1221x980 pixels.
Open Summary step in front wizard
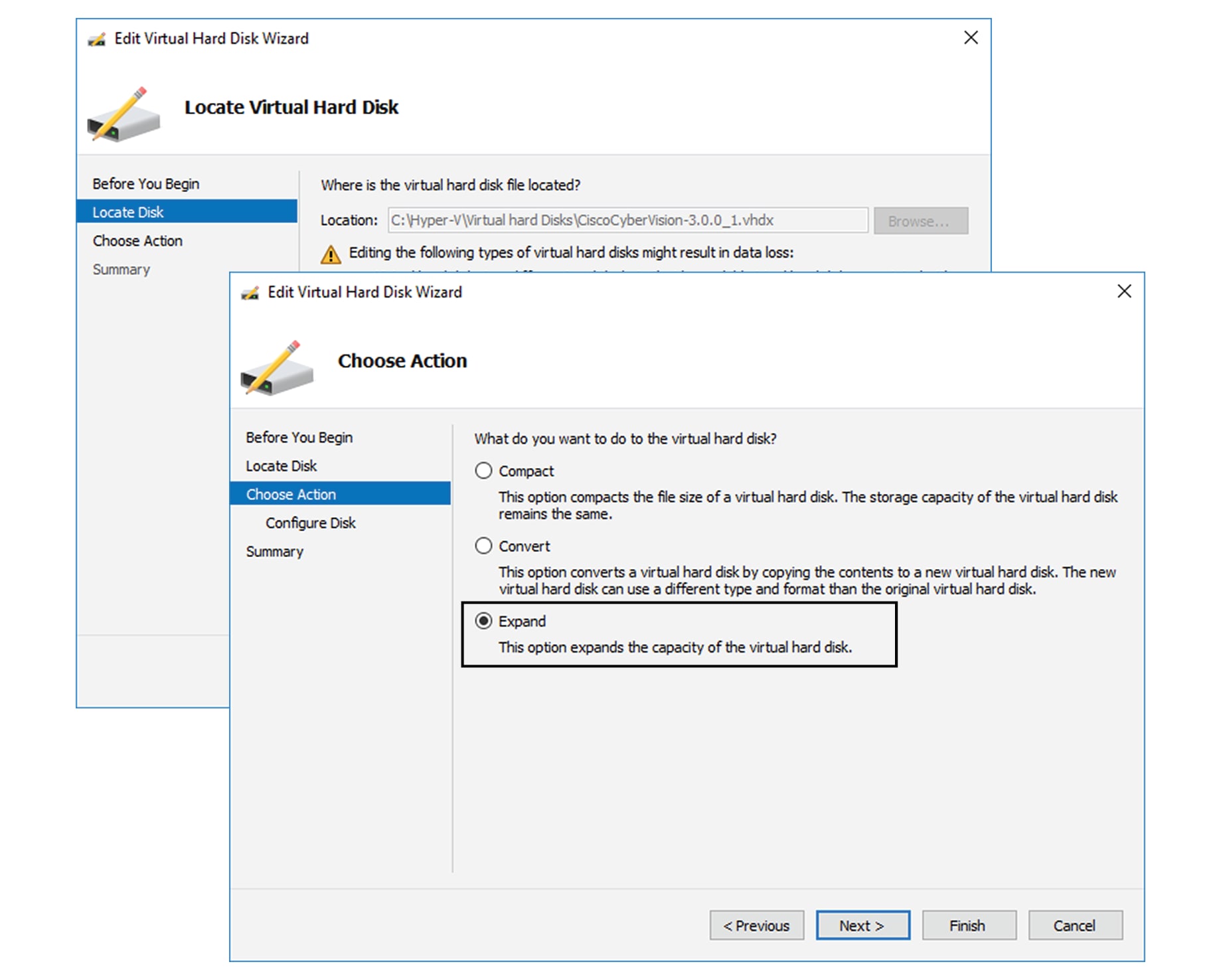[274, 552]
